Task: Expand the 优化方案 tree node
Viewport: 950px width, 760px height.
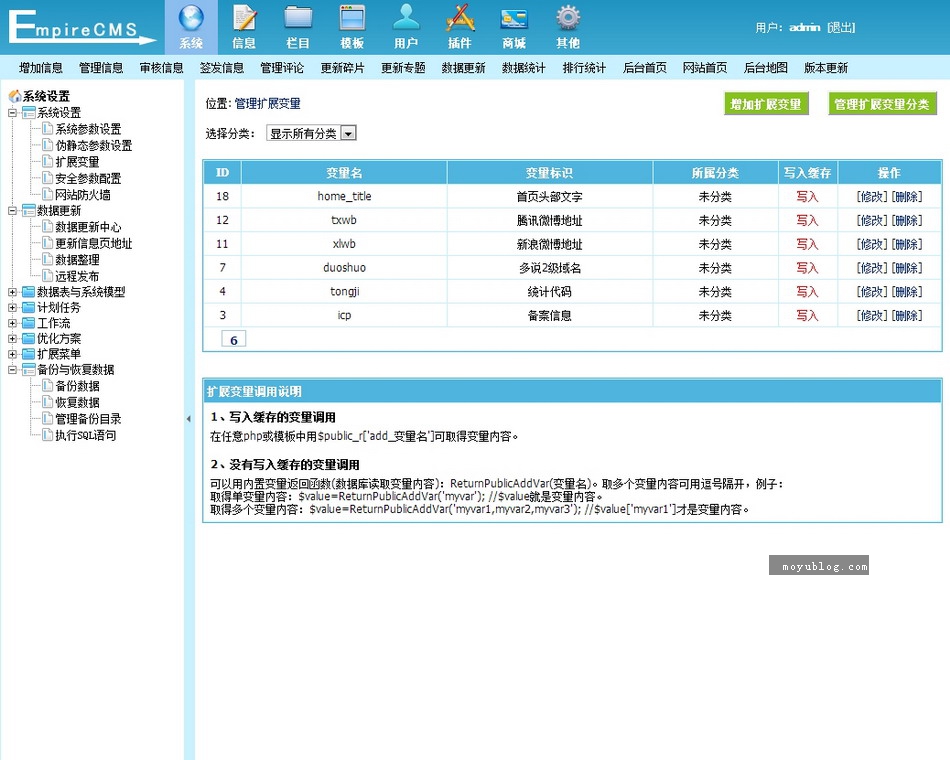Action: point(12,338)
